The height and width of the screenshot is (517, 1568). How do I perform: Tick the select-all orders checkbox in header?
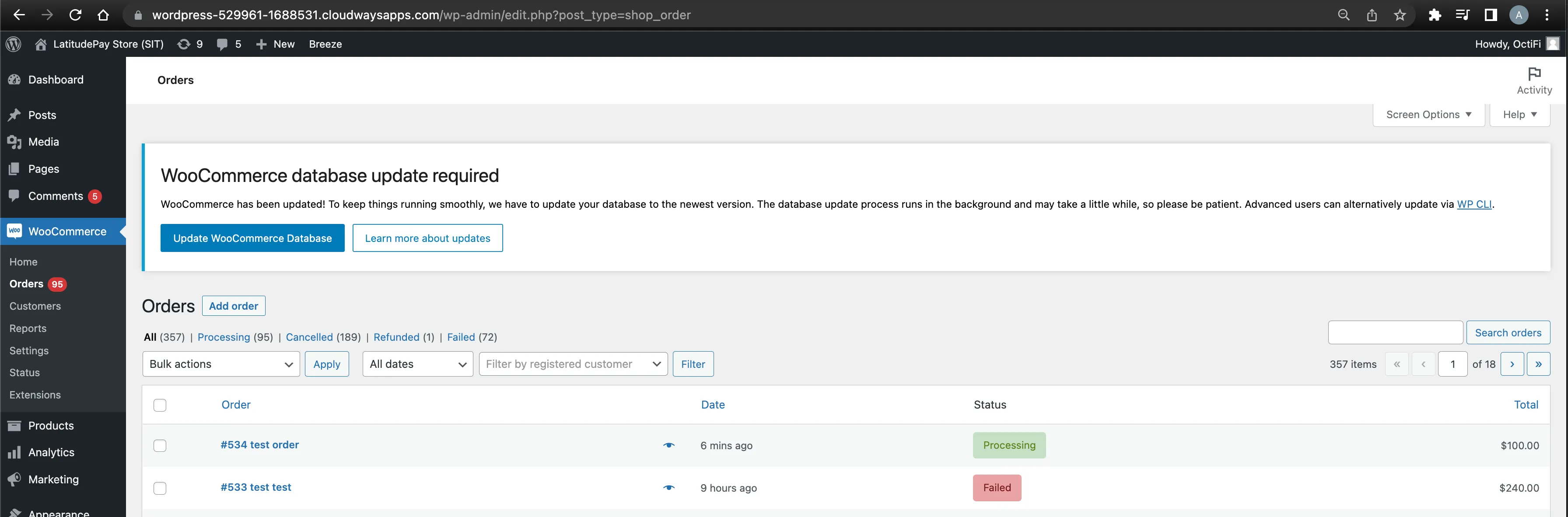160,405
